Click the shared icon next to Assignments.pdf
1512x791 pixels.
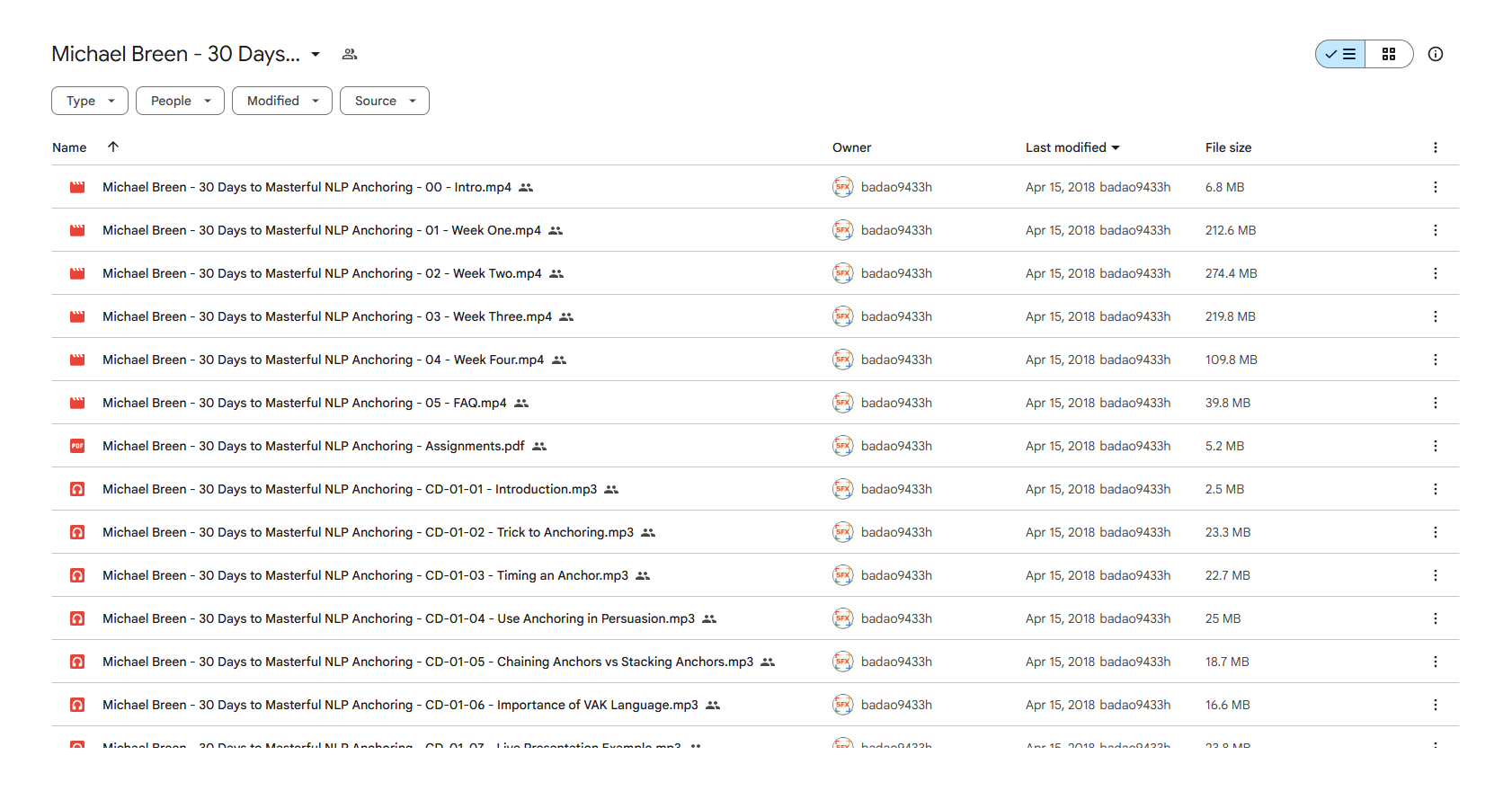coord(539,446)
